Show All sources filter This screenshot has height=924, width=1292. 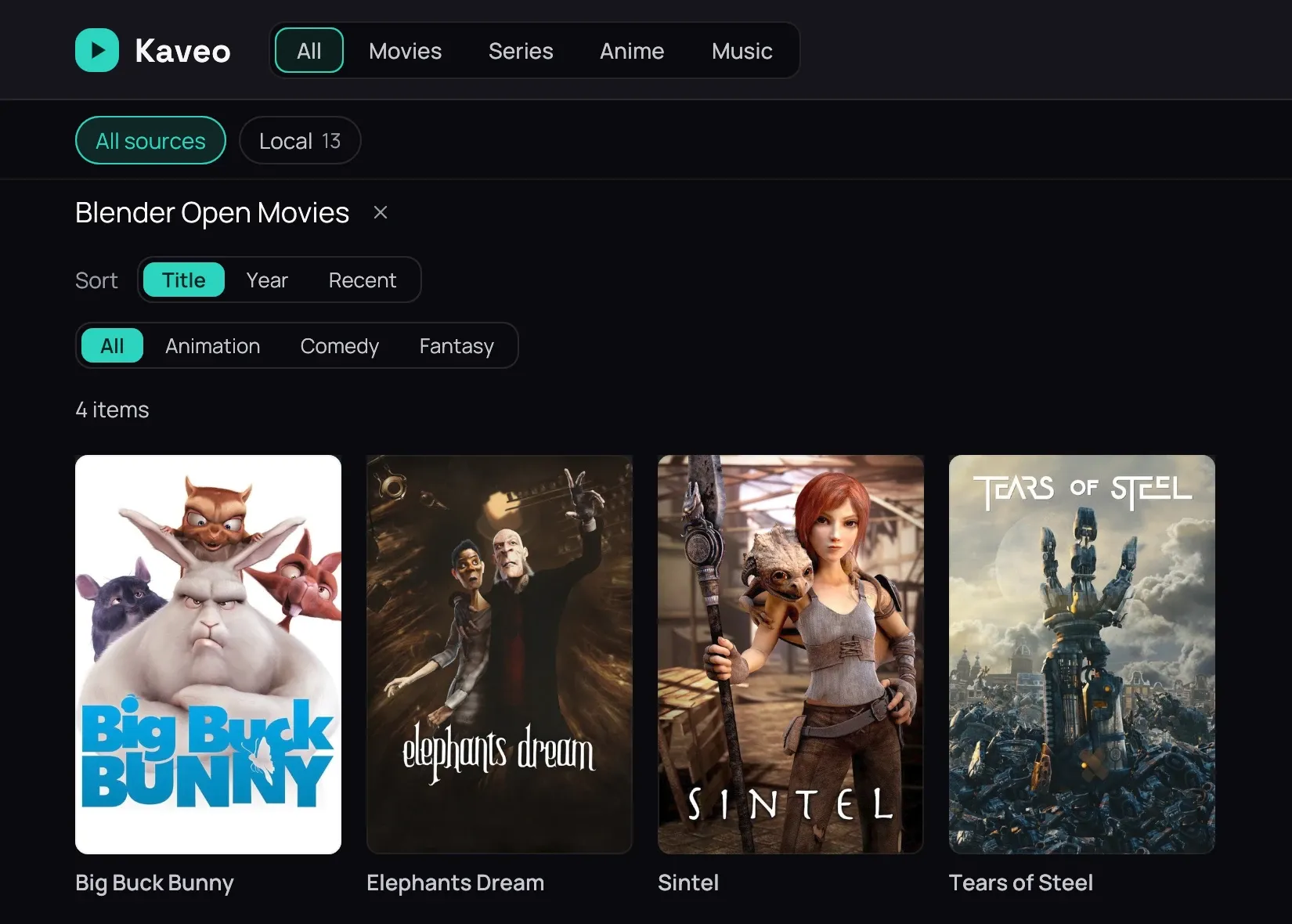150,140
